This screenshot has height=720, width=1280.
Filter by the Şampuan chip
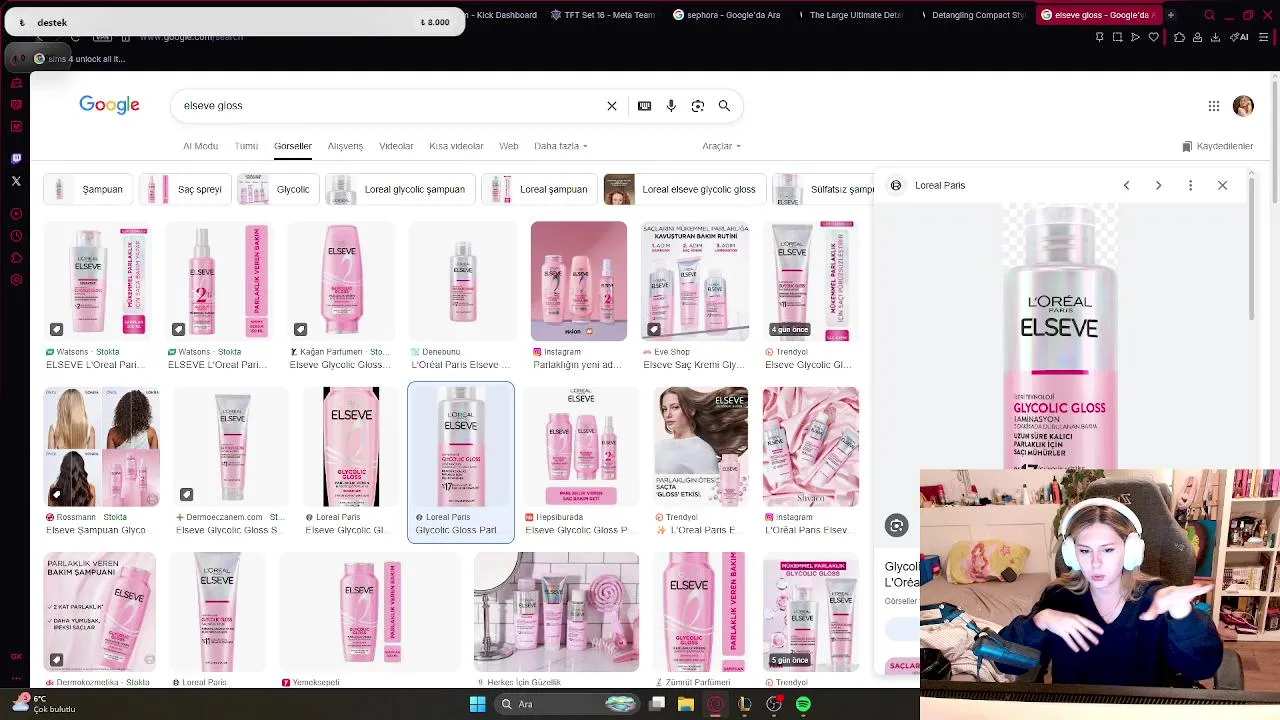tap(86, 189)
